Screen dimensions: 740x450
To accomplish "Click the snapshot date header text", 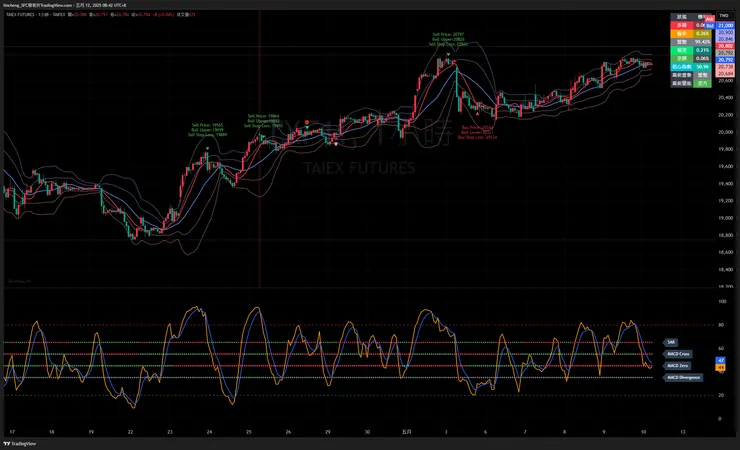I will (x=65, y=5).
